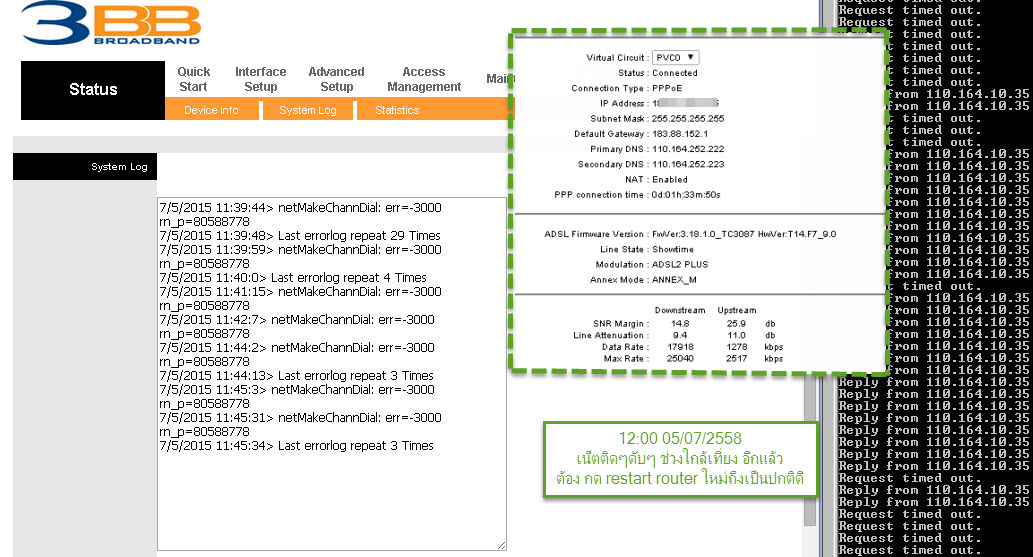Select Secondary DNS value 110.164.252.223
This screenshot has width=1033, height=557.
coord(688,164)
